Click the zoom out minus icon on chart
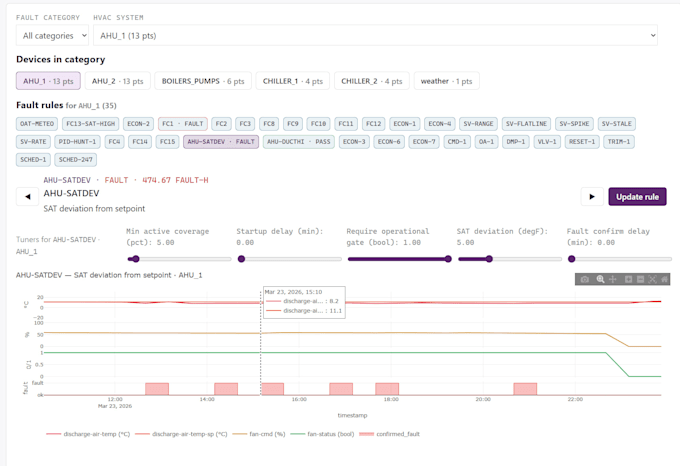This screenshot has width=680, height=466. point(641,280)
